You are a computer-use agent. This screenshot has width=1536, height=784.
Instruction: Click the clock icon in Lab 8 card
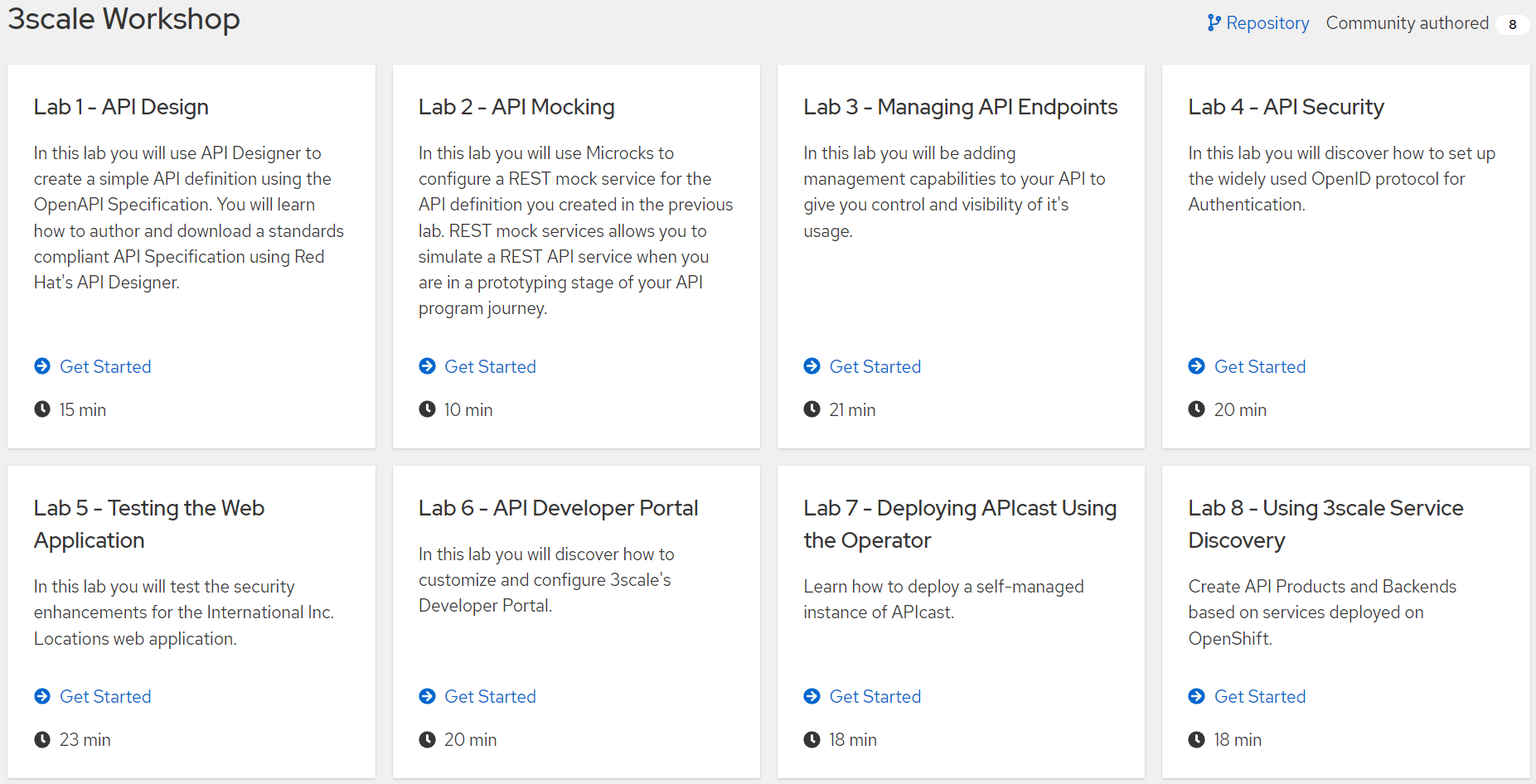[x=1196, y=739]
